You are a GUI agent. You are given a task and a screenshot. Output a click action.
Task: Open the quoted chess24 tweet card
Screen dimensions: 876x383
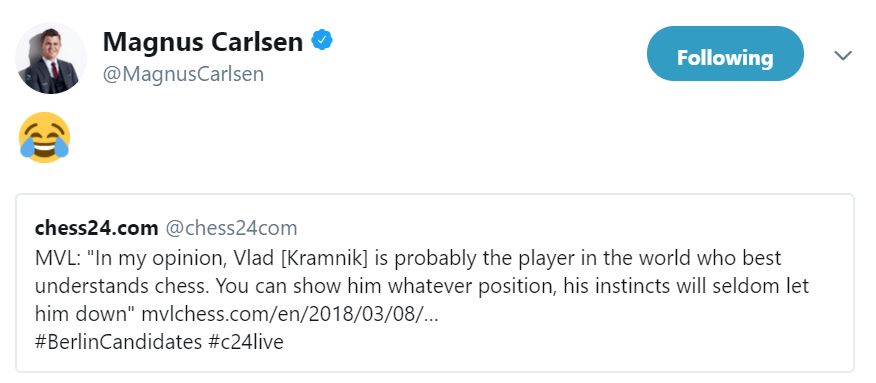coord(435,283)
